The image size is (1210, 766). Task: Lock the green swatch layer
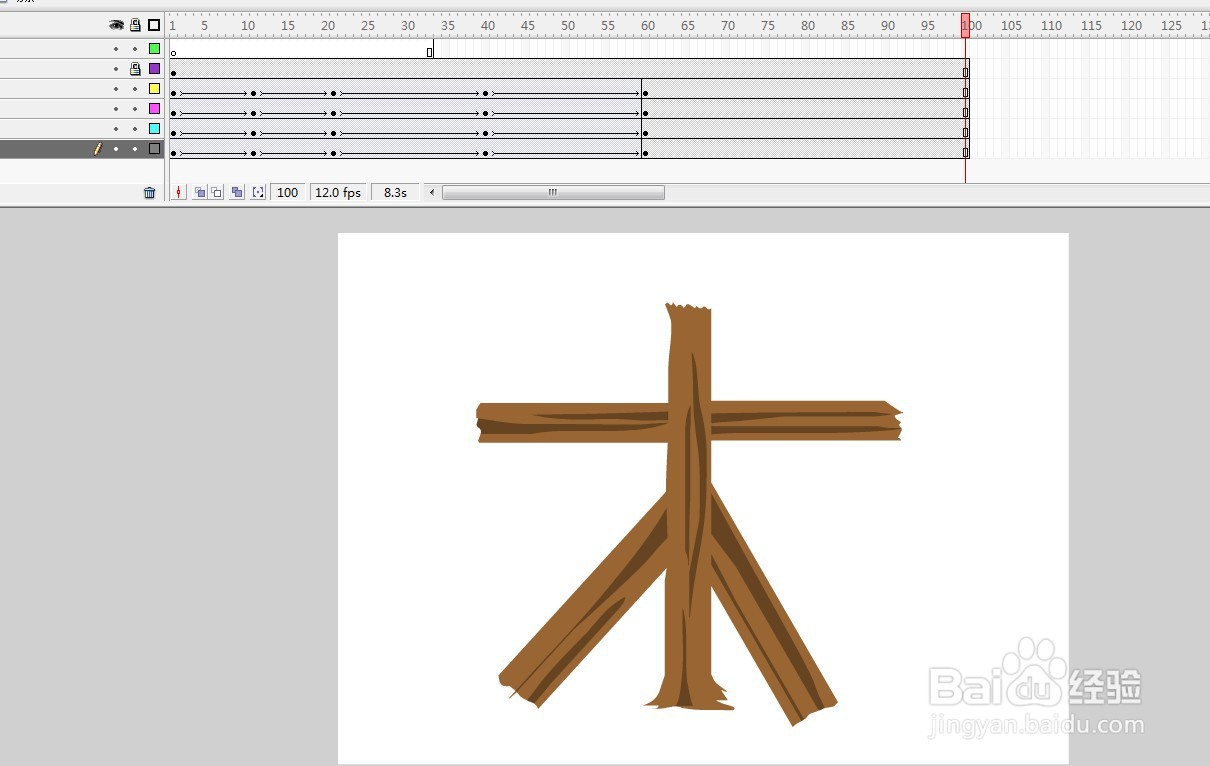[135, 49]
